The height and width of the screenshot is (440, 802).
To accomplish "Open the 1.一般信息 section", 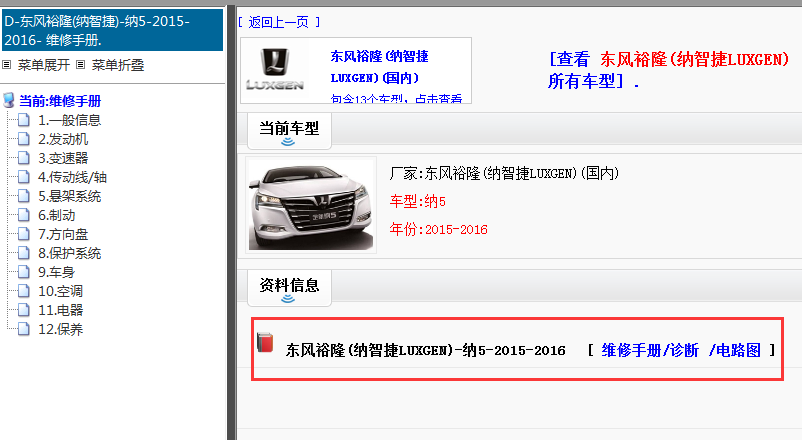I will click(x=69, y=120).
